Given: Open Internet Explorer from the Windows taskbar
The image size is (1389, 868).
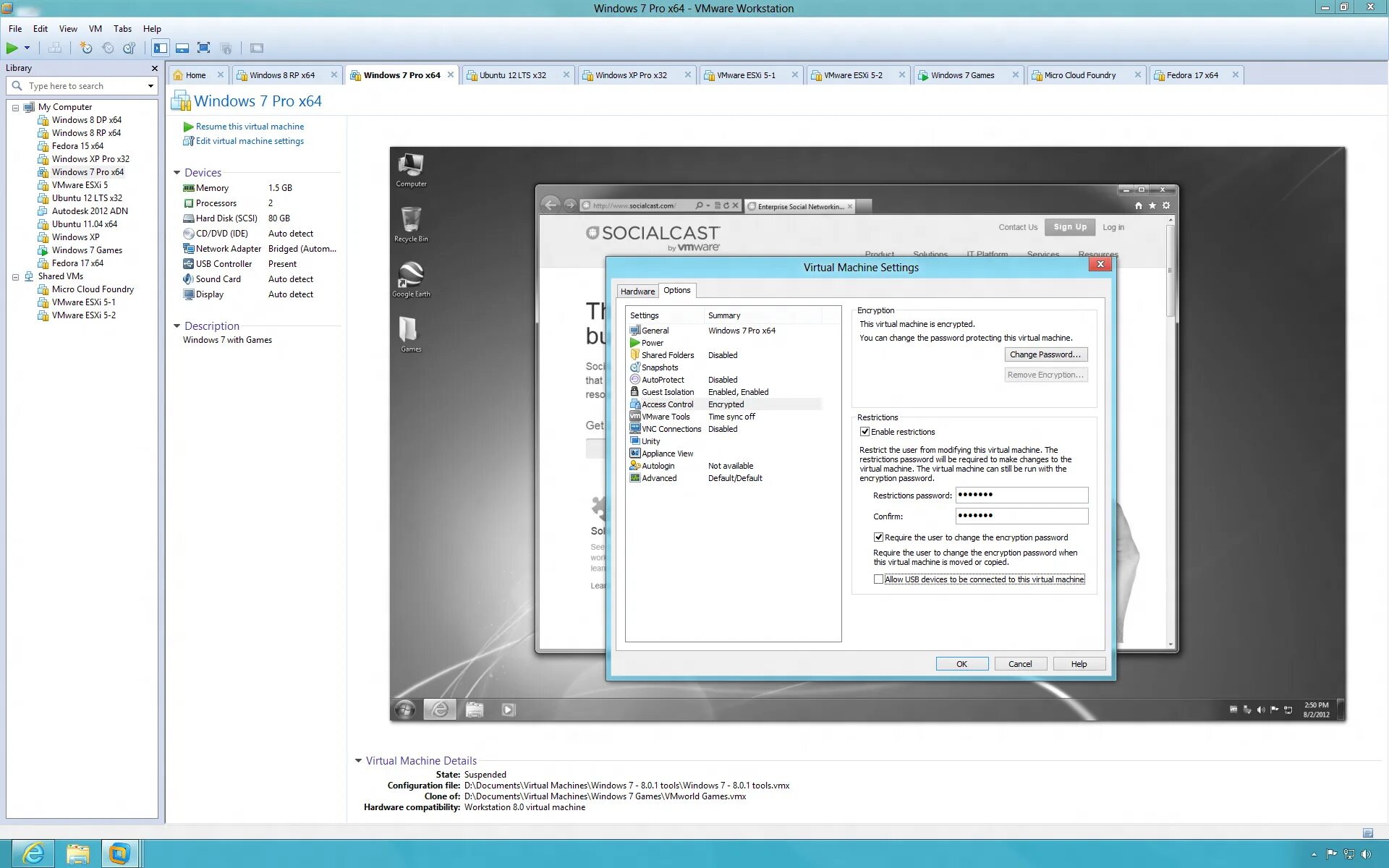Looking at the screenshot, I should pos(34,854).
